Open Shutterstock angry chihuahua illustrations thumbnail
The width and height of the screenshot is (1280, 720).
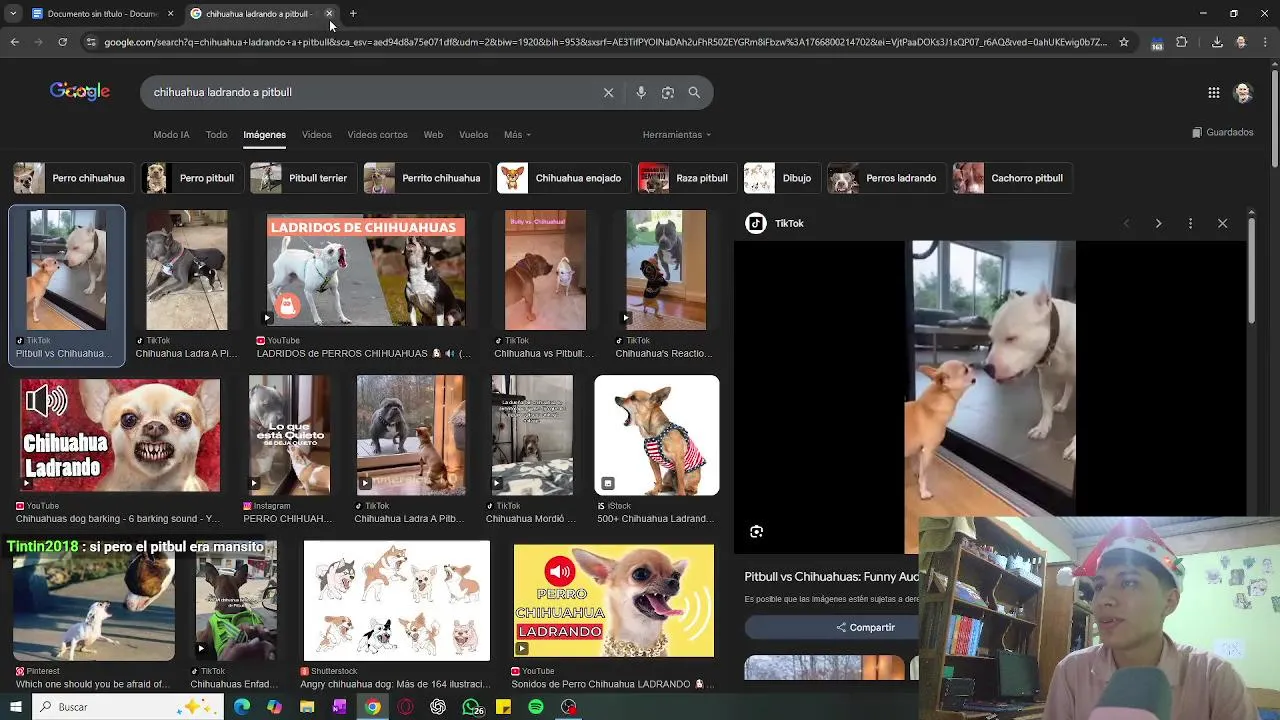click(x=397, y=601)
